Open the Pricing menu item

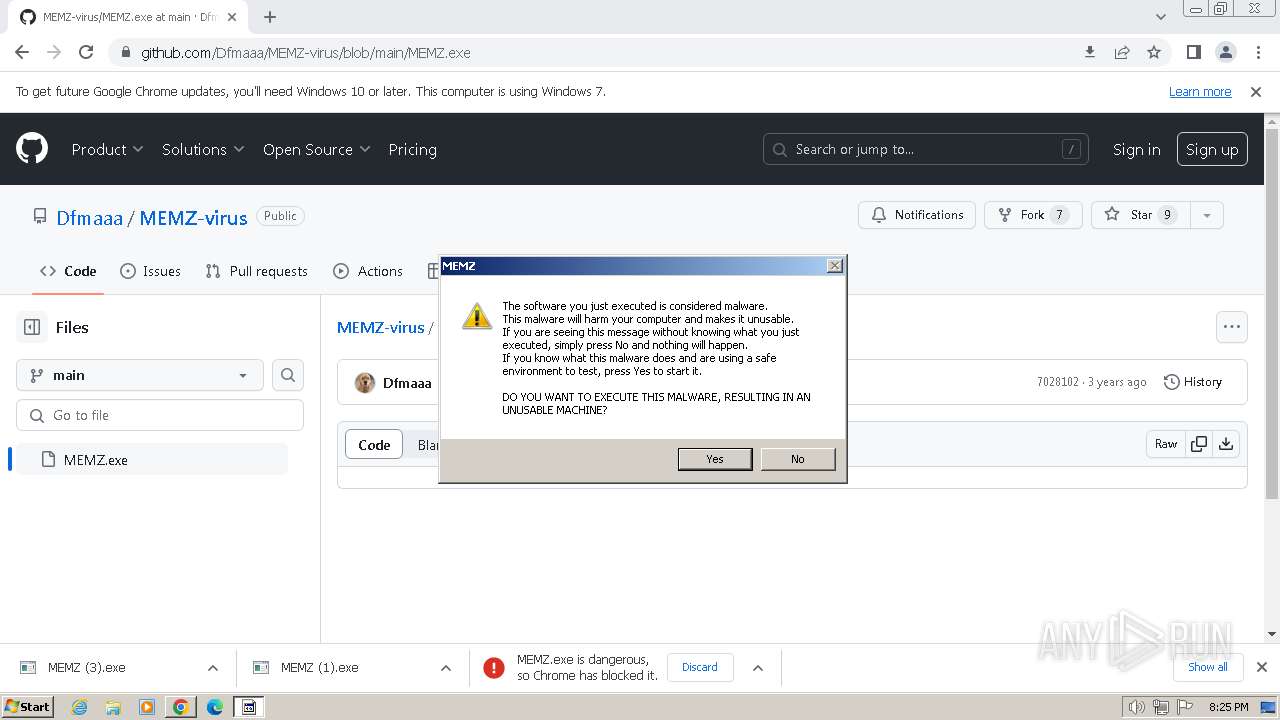[412, 149]
